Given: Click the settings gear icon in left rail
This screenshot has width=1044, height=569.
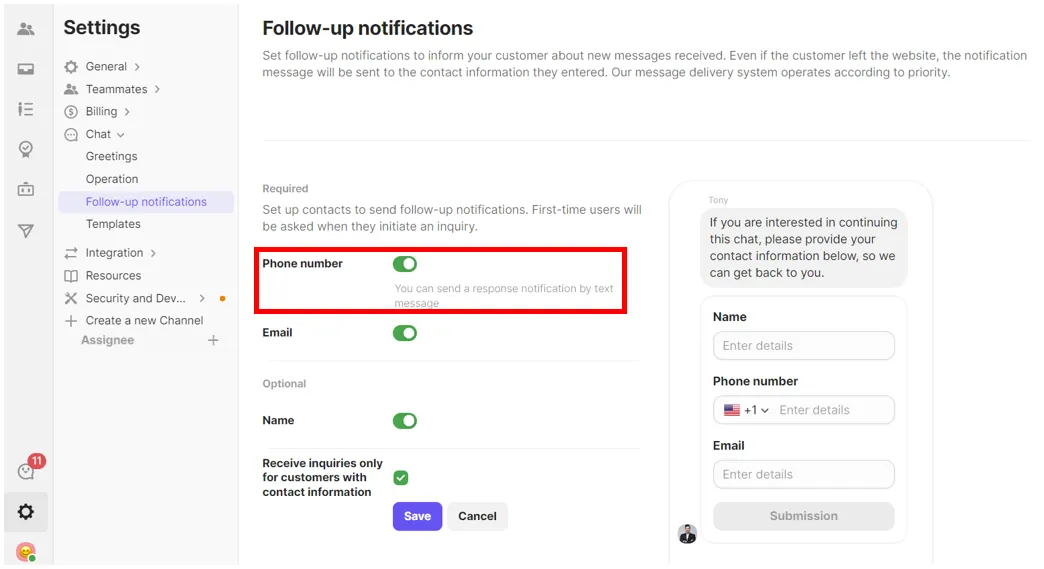Looking at the screenshot, I should click(x=26, y=512).
